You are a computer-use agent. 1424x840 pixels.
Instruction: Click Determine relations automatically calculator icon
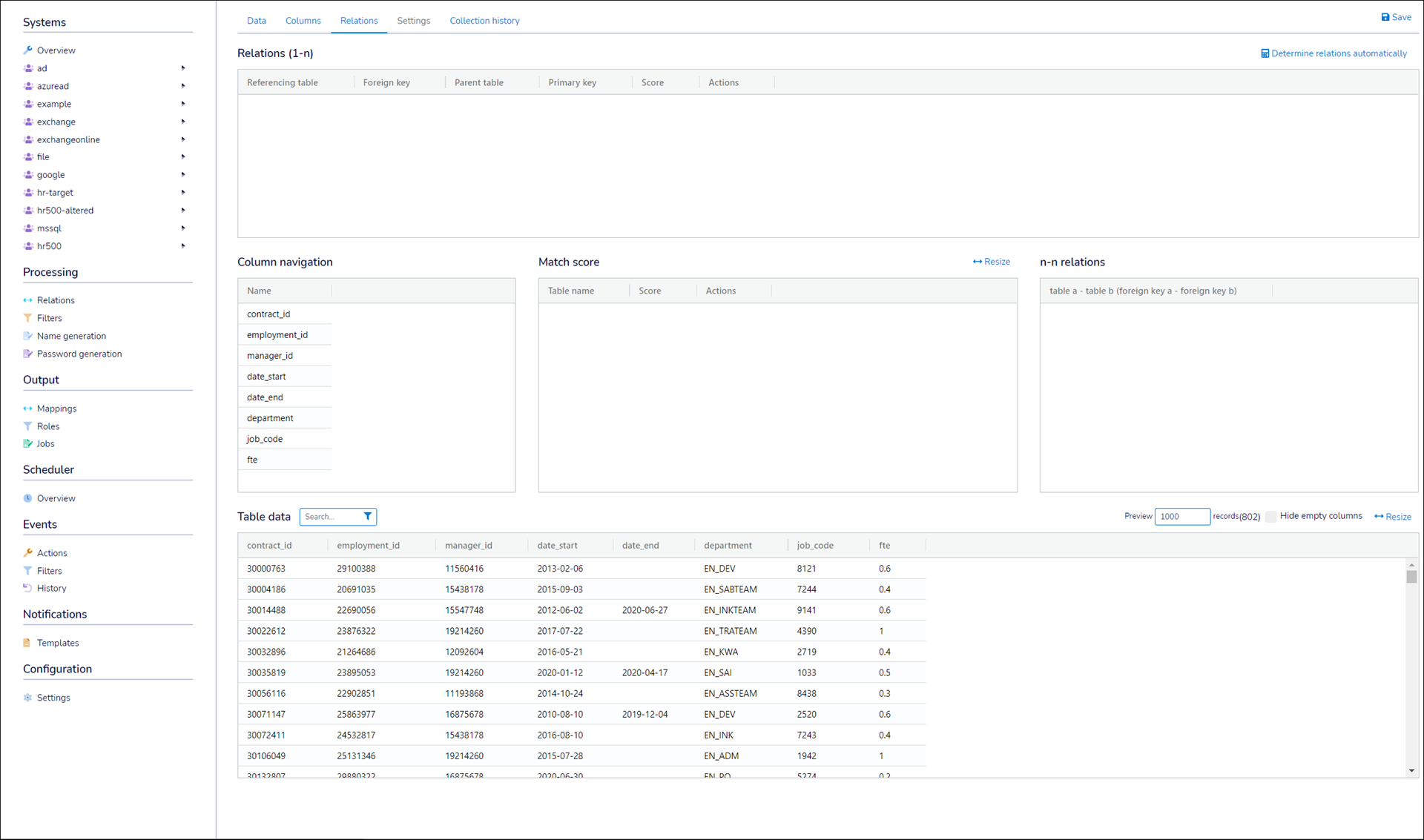[1265, 53]
